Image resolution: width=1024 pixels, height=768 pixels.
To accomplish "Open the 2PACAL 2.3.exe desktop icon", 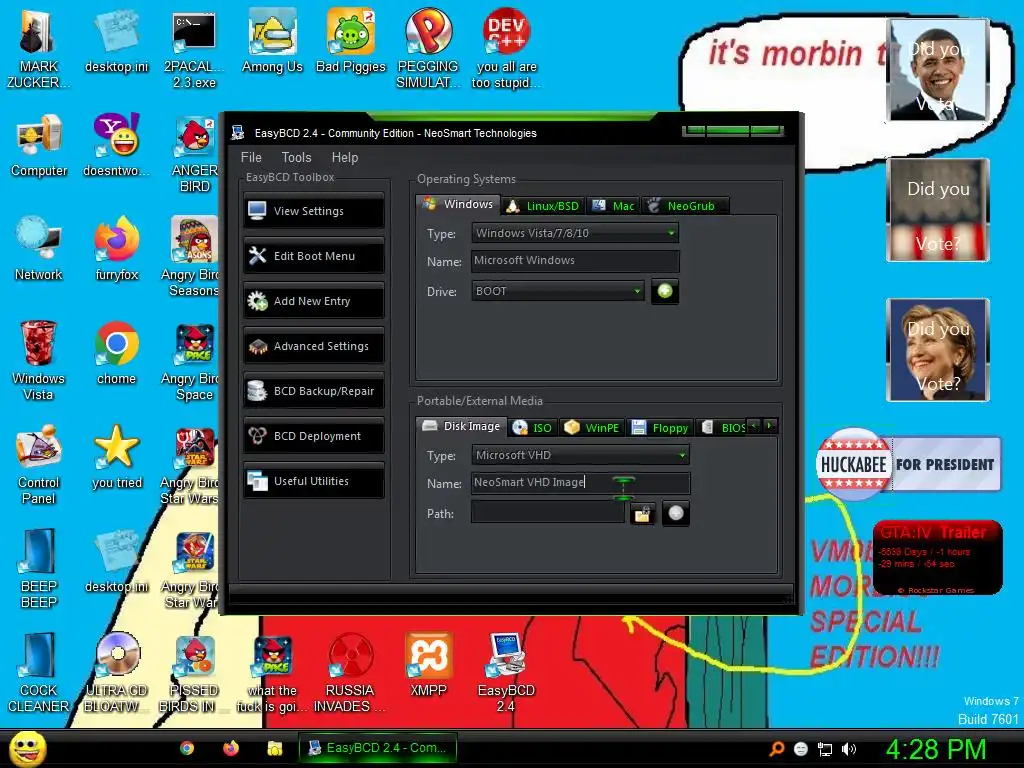I will pos(194,50).
